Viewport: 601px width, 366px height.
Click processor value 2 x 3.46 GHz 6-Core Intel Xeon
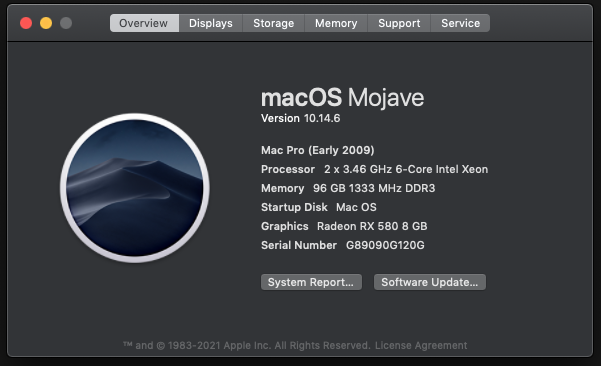pyautogui.click(x=406, y=169)
